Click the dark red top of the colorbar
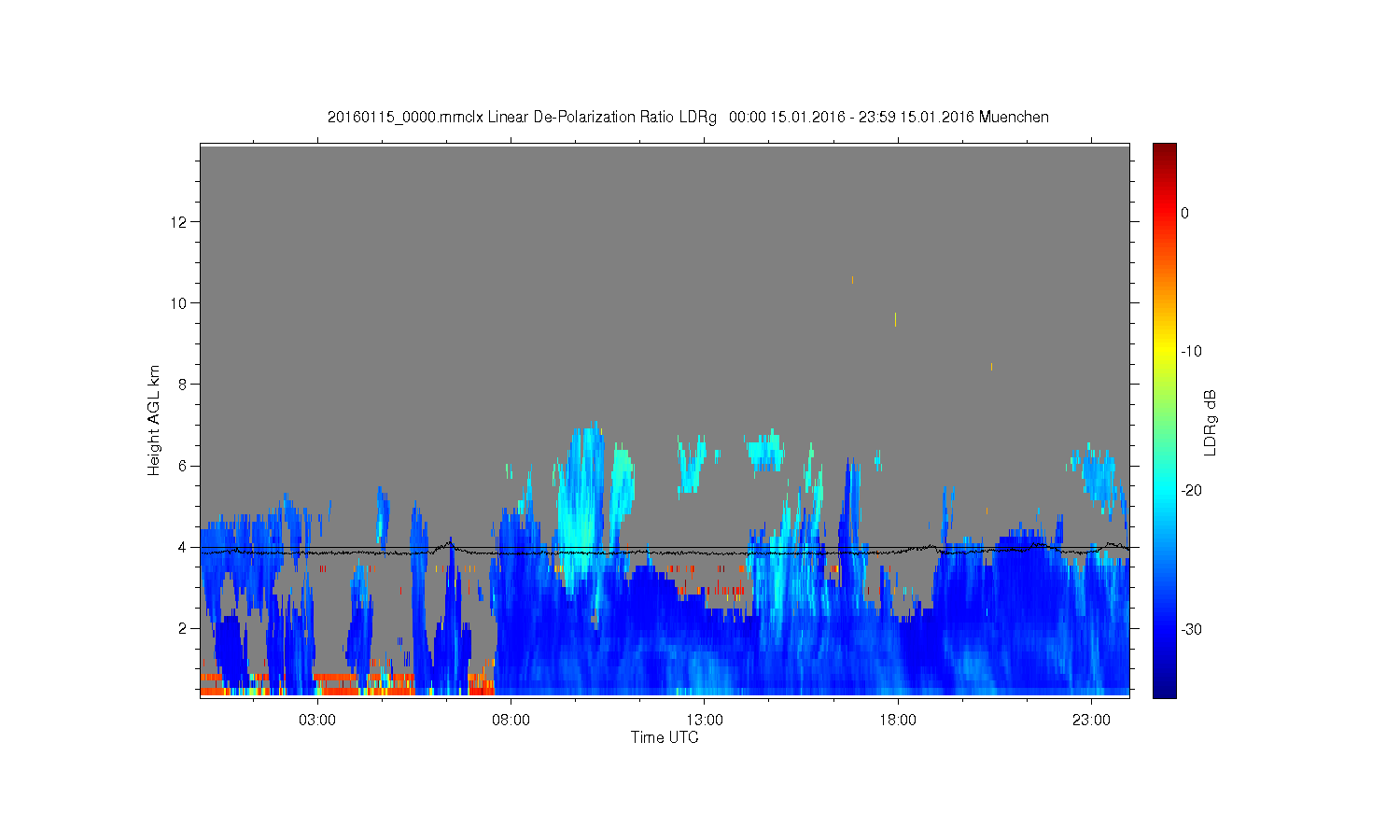Viewport: 1400px width, 840px height. coord(1164,149)
